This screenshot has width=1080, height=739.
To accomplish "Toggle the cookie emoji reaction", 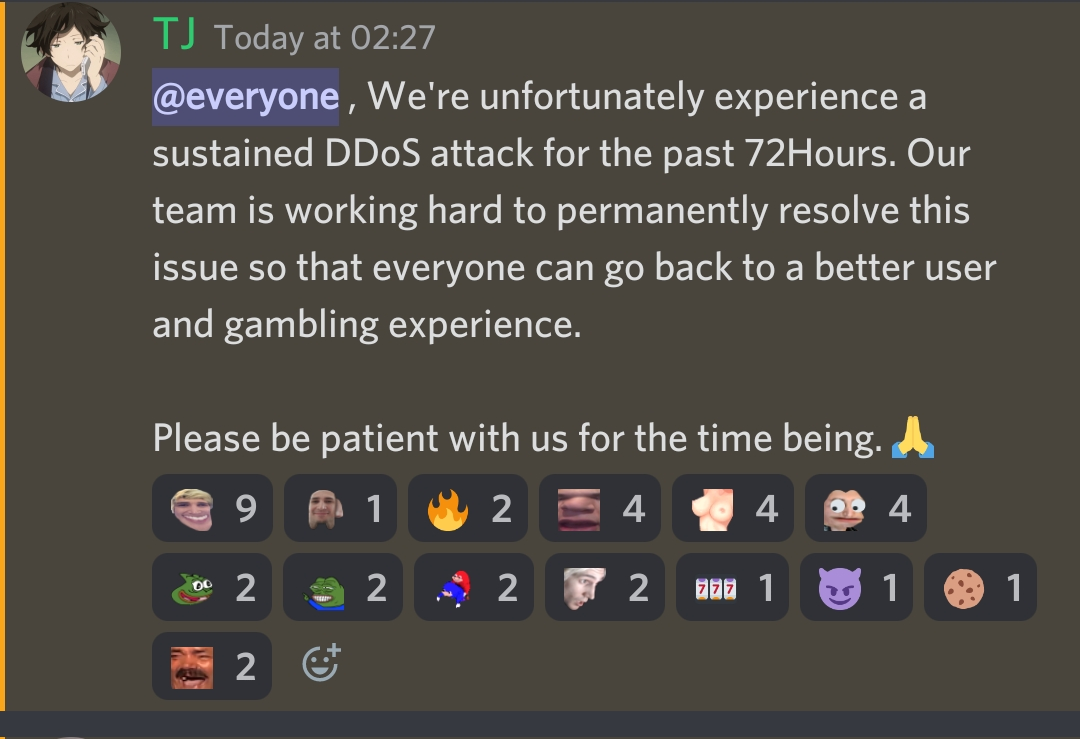I will click(x=980, y=587).
